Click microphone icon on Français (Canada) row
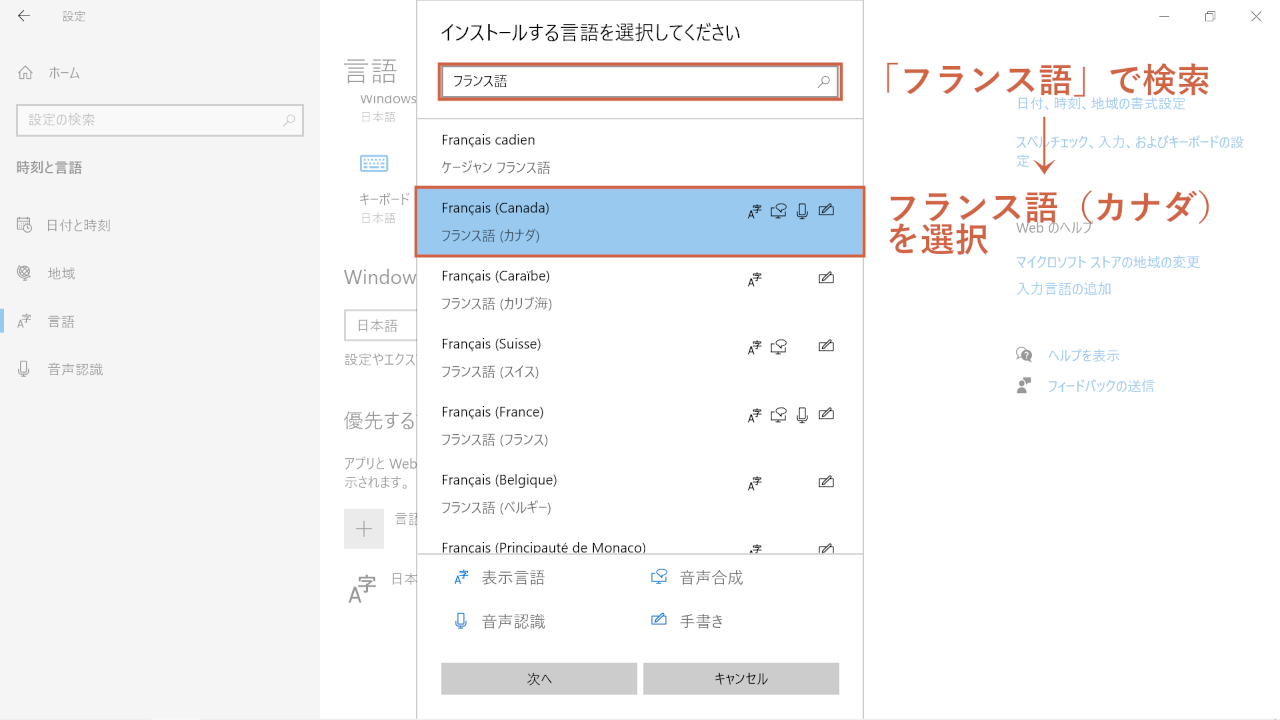This screenshot has width=1280, height=720. pos(802,211)
